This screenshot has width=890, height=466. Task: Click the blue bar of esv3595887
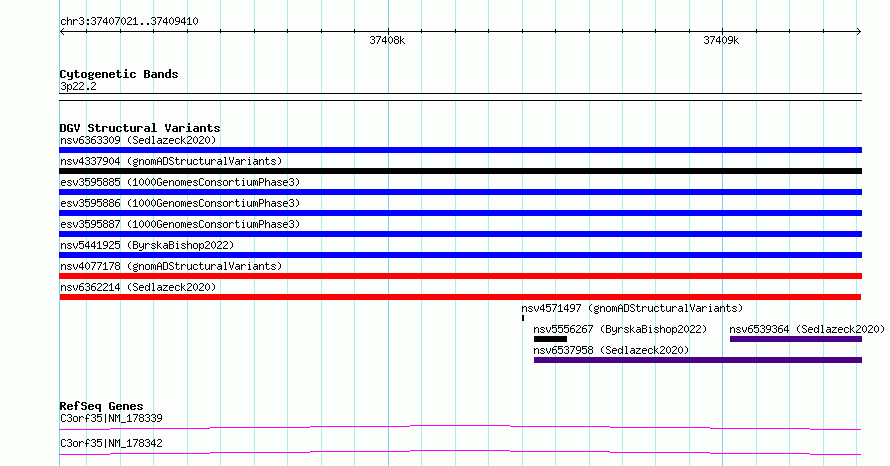coord(460,234)
